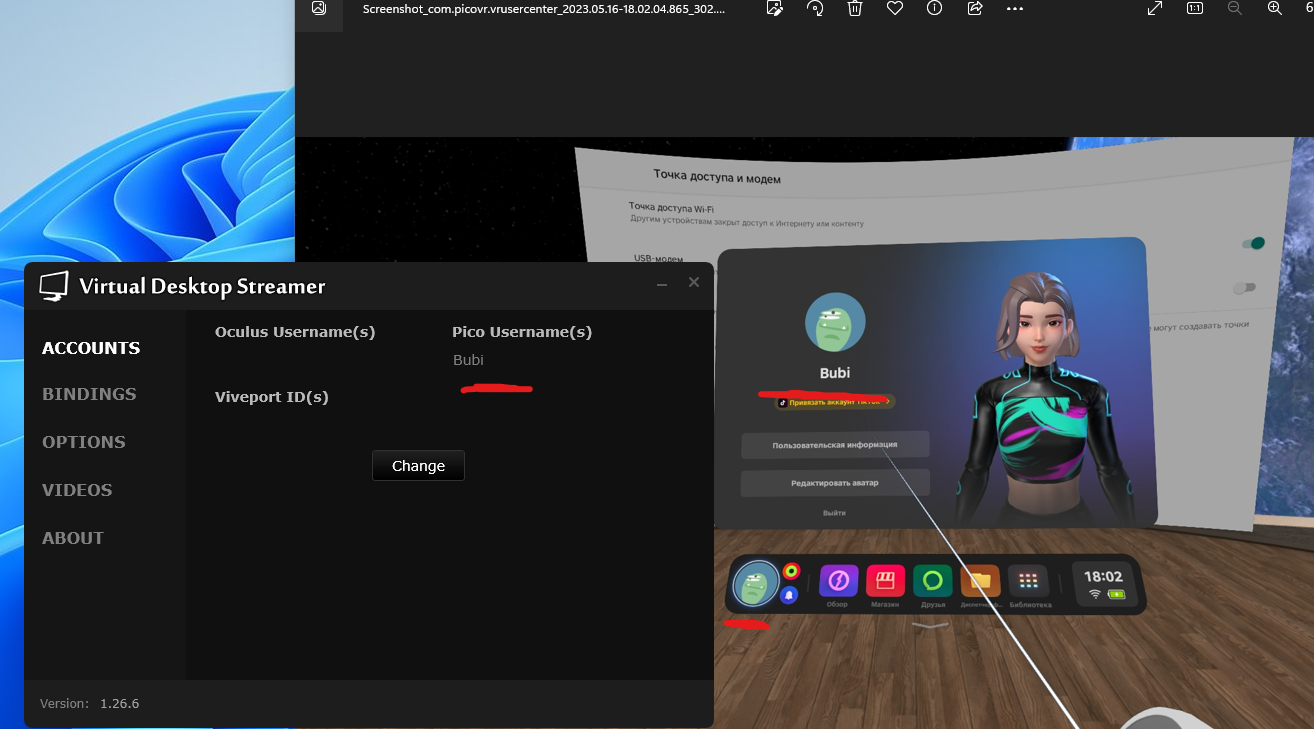
Task: Open the ABOUT section
Action: point(73,538)
